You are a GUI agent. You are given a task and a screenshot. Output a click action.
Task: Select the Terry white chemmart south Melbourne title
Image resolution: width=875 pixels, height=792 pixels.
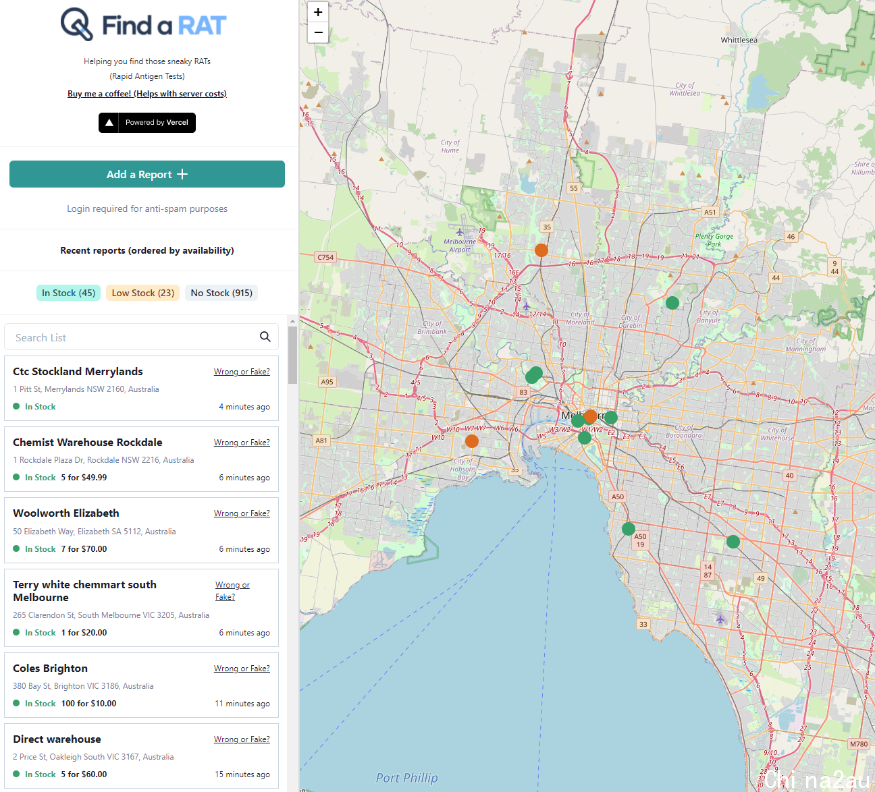[85, 591]
